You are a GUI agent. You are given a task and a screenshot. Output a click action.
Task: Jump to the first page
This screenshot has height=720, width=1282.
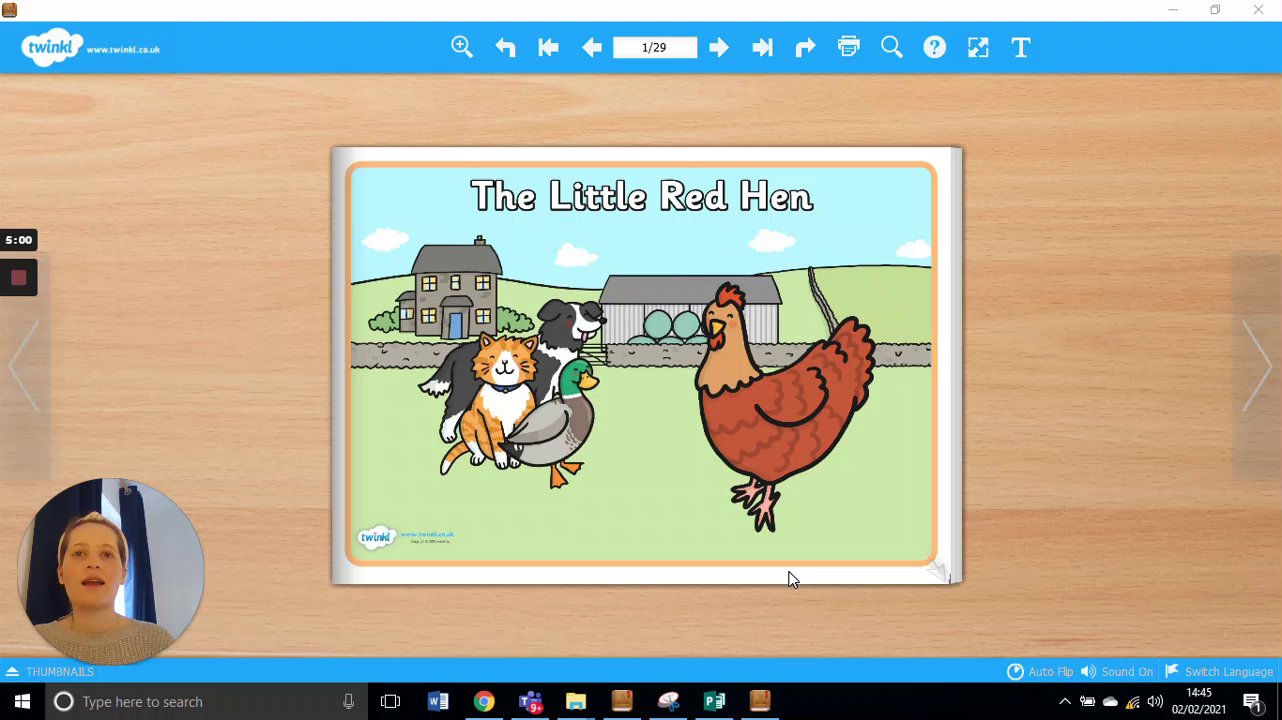548,47
